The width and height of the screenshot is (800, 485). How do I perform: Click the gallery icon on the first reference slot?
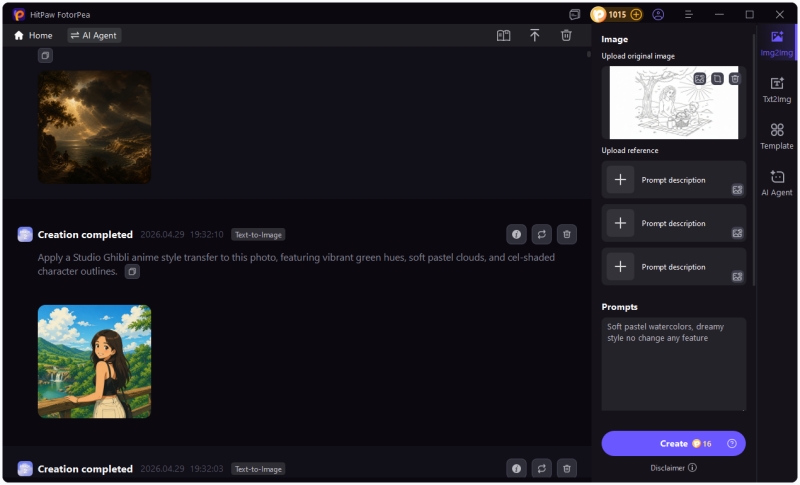click(737, 190)
